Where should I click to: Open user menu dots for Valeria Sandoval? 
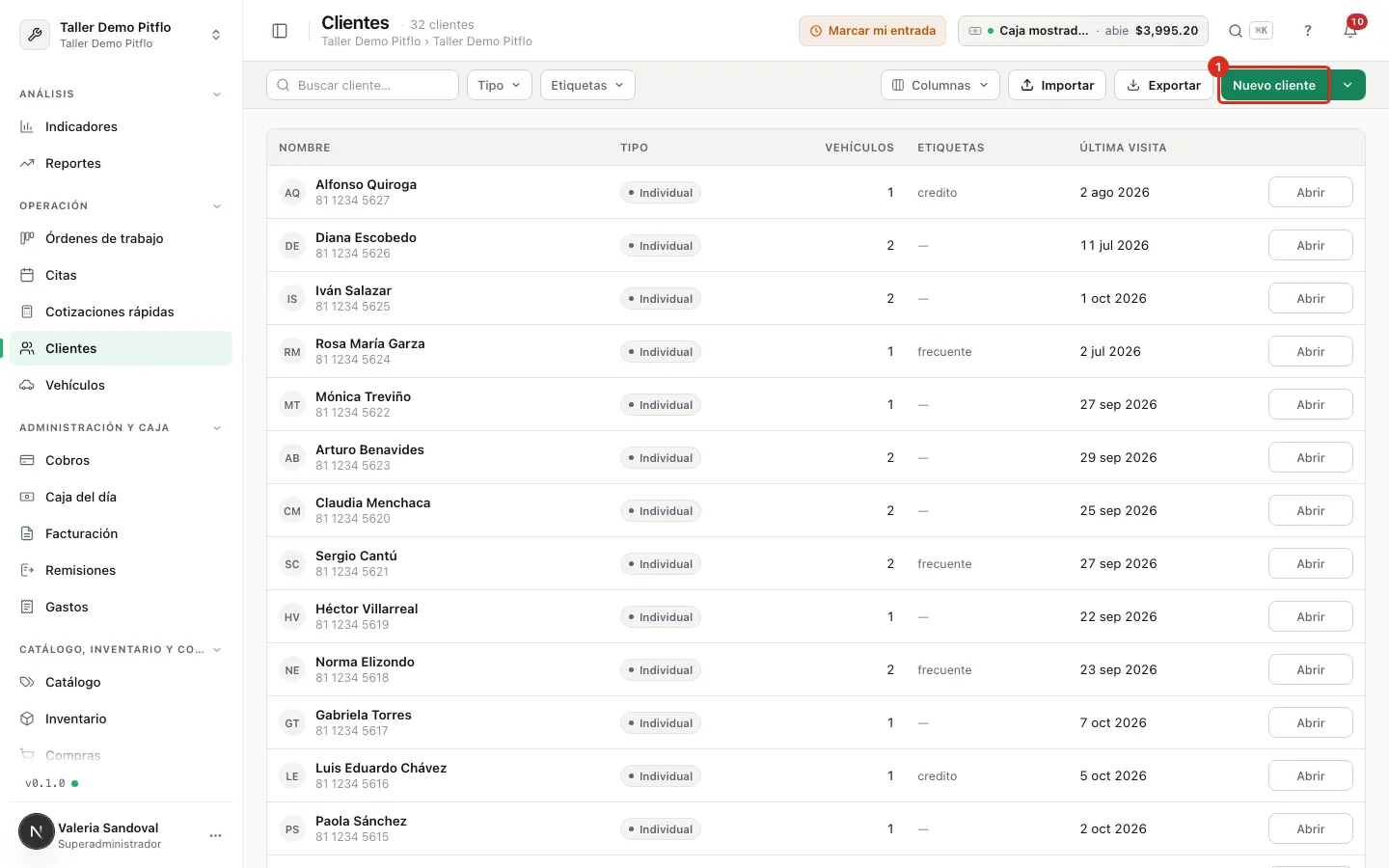tap(215, 835)
